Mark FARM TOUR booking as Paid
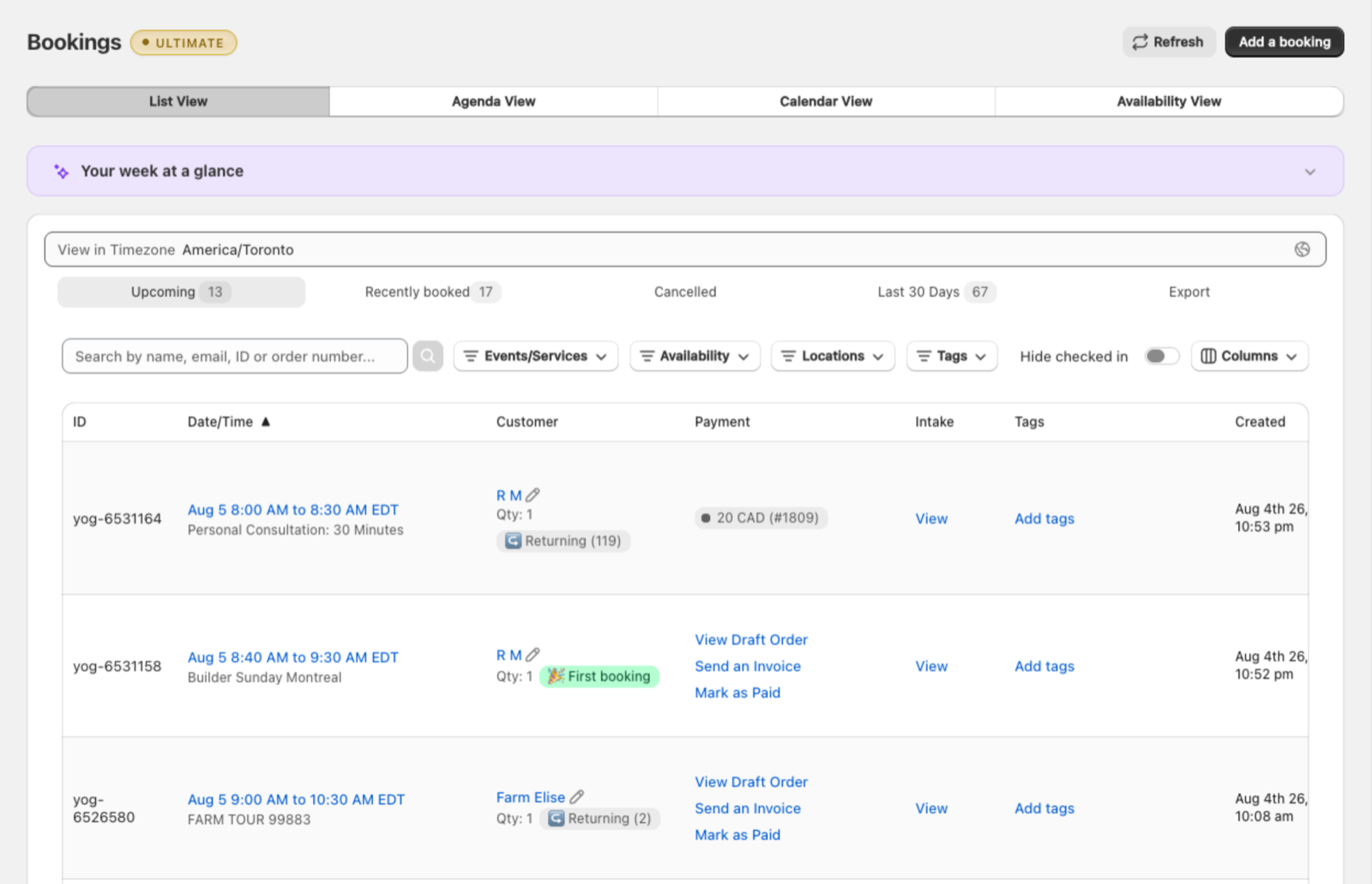 point(737,835)
